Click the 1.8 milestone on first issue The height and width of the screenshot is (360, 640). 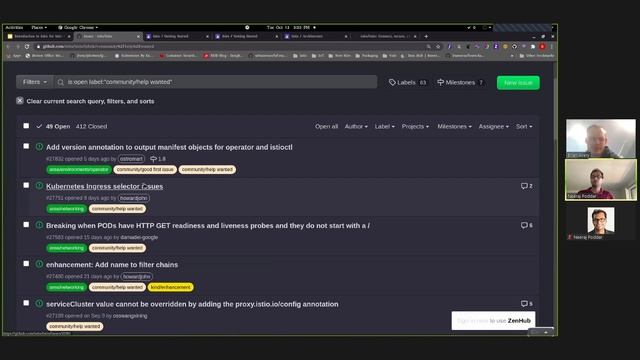click(x=158, y=159)
